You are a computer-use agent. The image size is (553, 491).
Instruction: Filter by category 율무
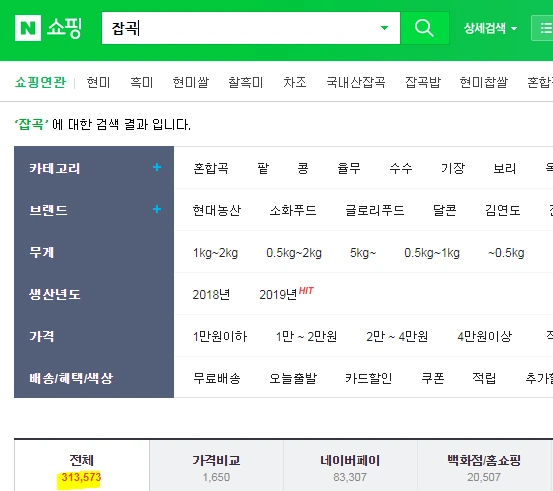pos(349,168)
